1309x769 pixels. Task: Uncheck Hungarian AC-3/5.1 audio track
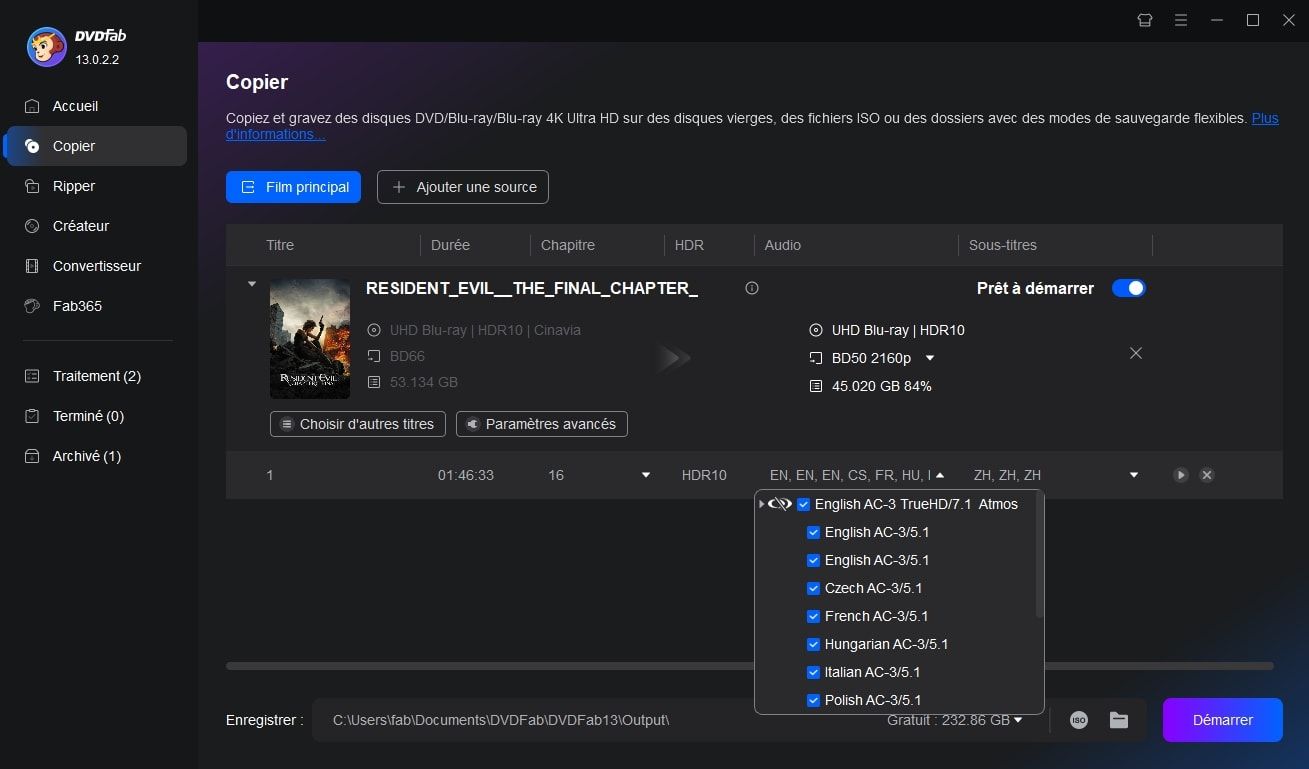(813, 644)
